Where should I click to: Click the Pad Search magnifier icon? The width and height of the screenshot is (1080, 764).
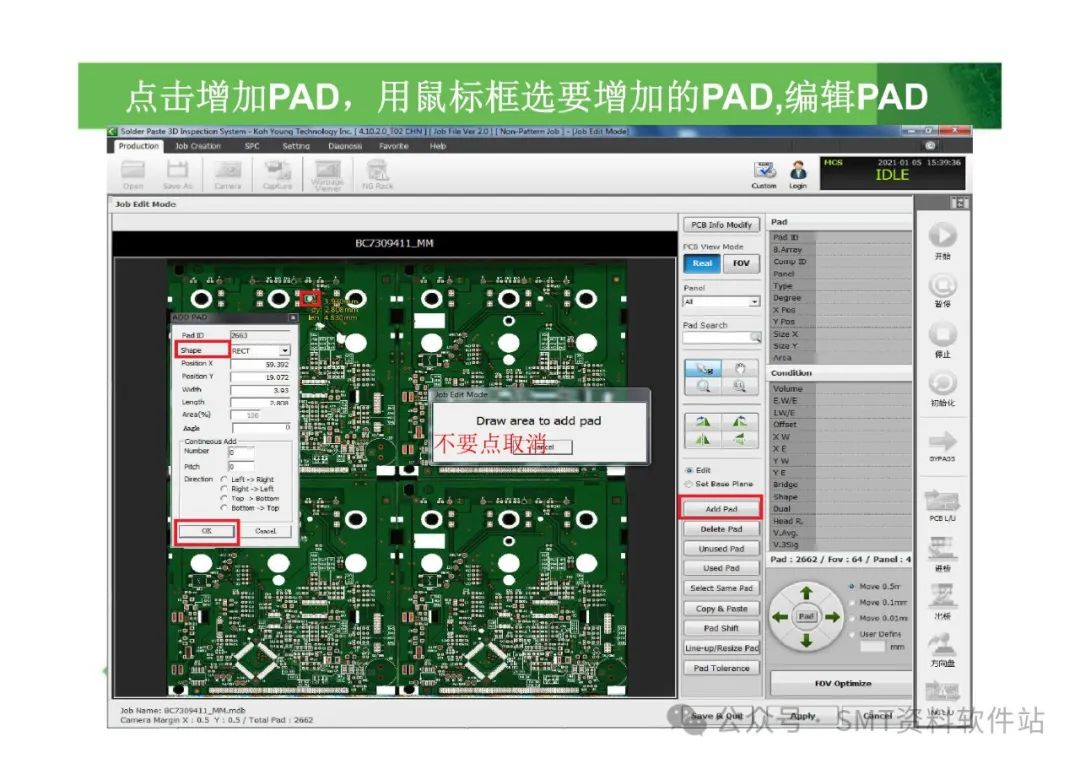(x=756, y=338)
